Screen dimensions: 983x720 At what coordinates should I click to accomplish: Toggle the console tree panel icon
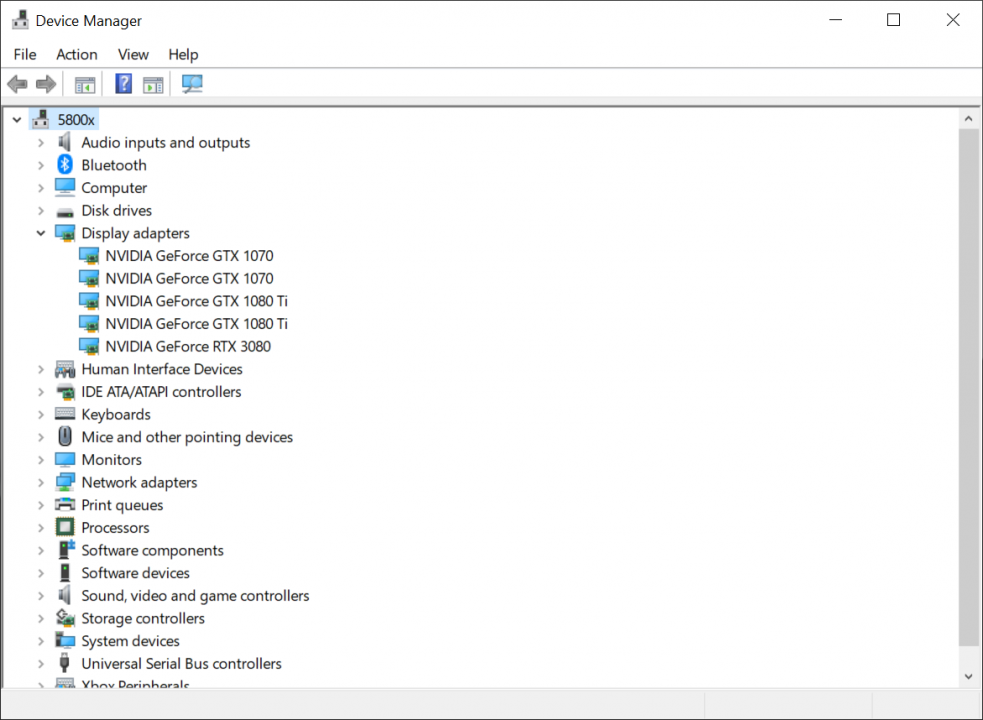point(85,84)
